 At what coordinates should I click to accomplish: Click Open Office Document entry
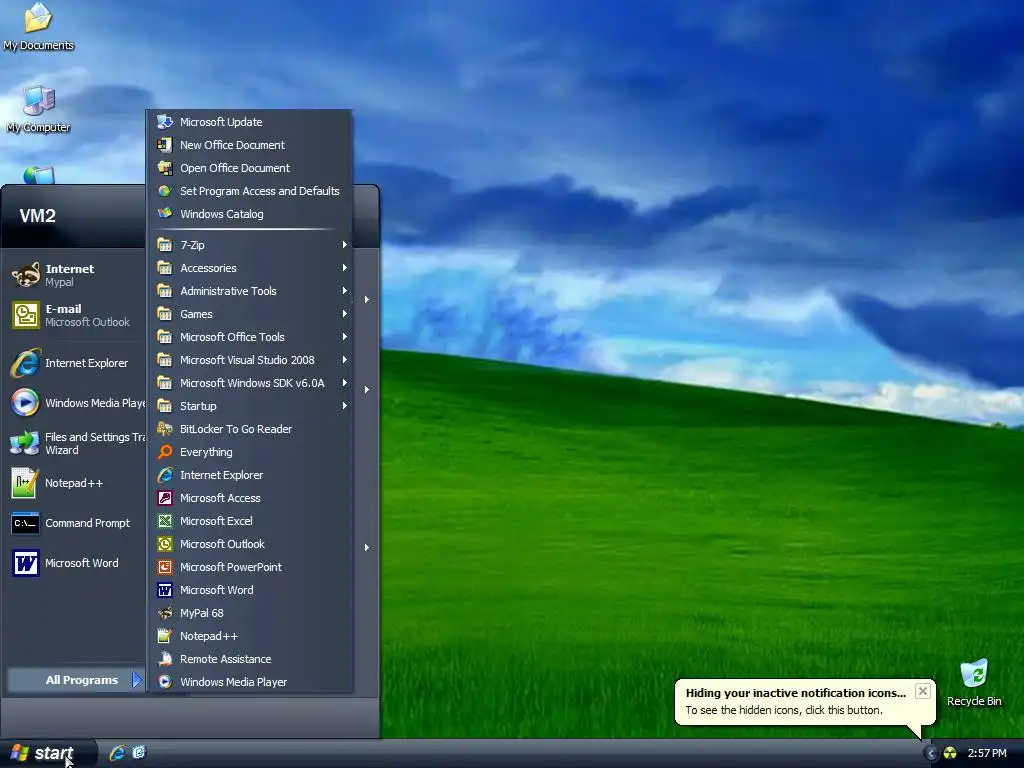pyautogui.click(x=249, y=168)
